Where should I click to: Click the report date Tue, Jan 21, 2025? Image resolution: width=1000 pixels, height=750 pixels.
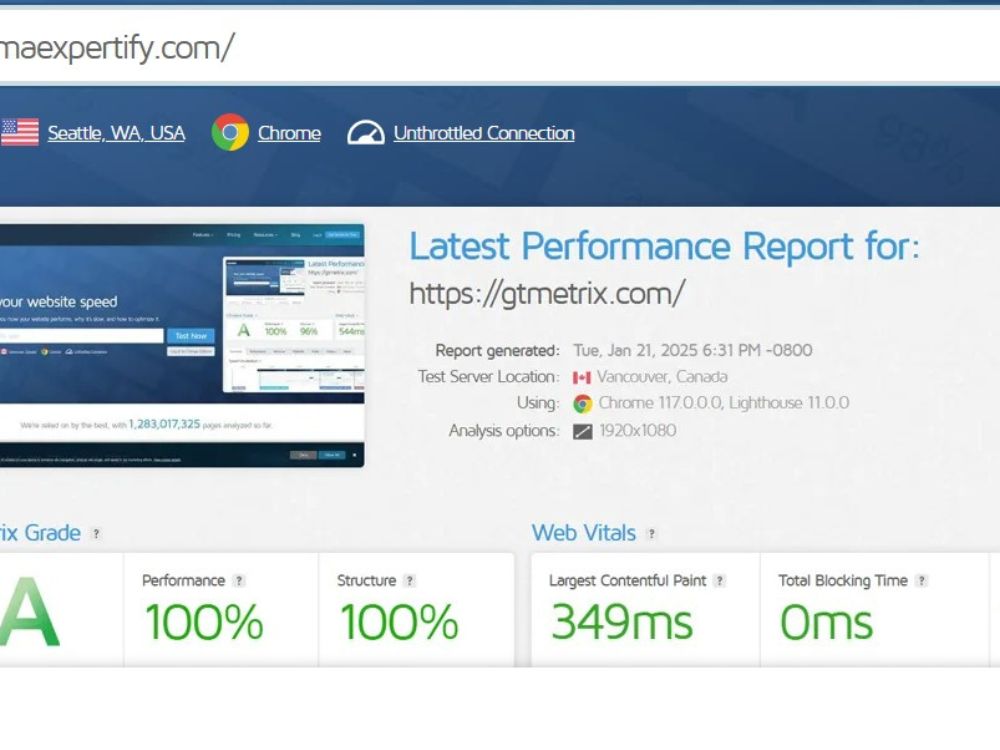[x=693, y=350]
